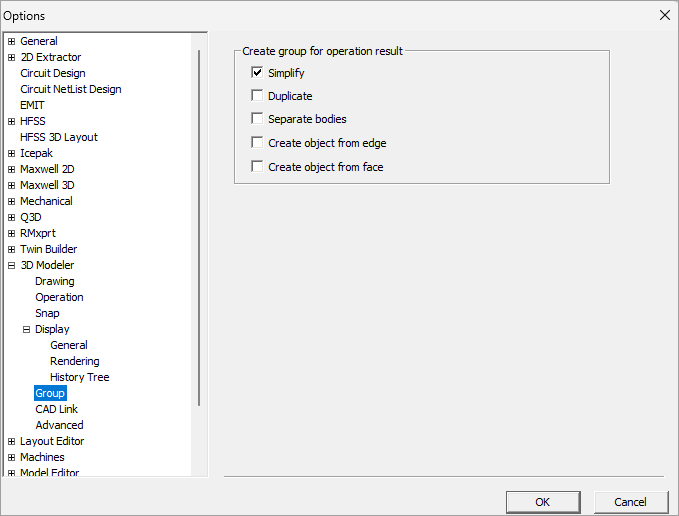This screenshot has height=516, width=679.
Task: Open the Snap options page
Action: click(x=47, y=313)
